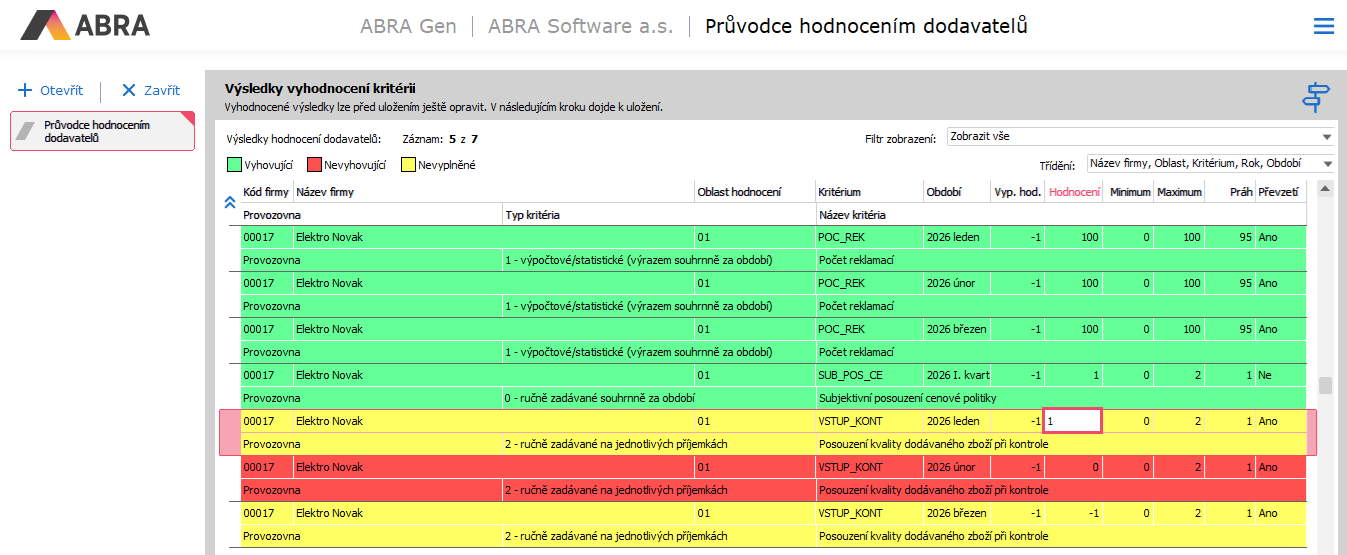Close the Průvodce hodnocením dodavatelů tab corner
Screen dimensions: 1347x555
tap(187, 118)
